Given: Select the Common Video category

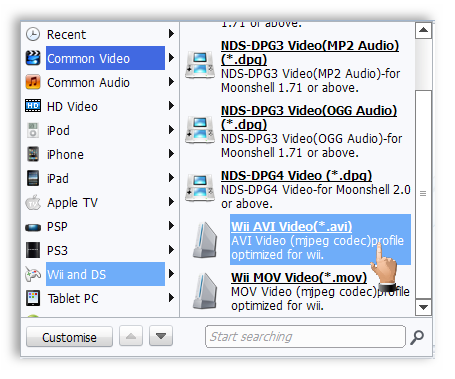Looking at the screenshot, I should (105, 58).
